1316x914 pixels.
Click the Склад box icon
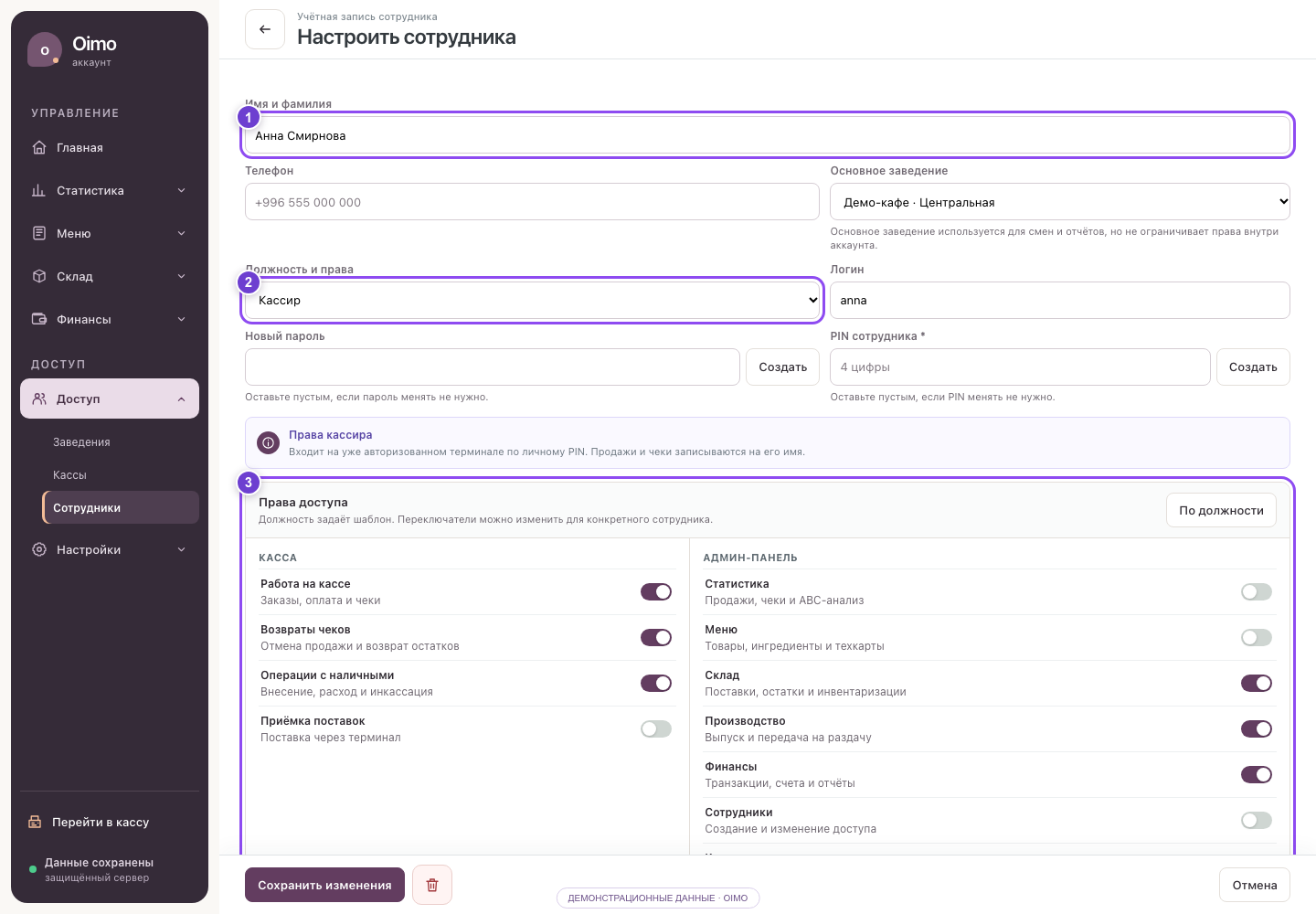pos(39,276)
